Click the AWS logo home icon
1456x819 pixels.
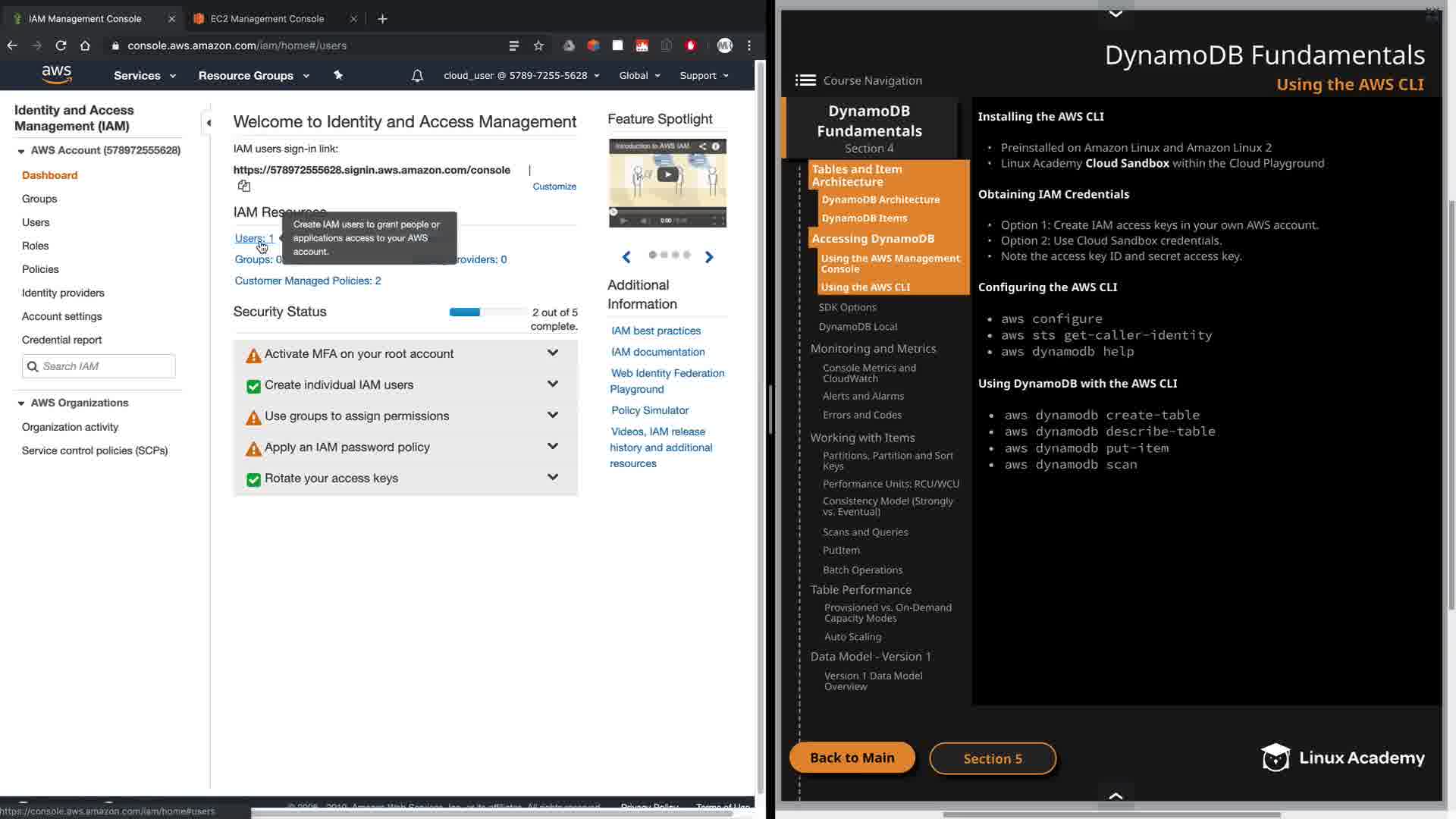[x=57, y=74]
